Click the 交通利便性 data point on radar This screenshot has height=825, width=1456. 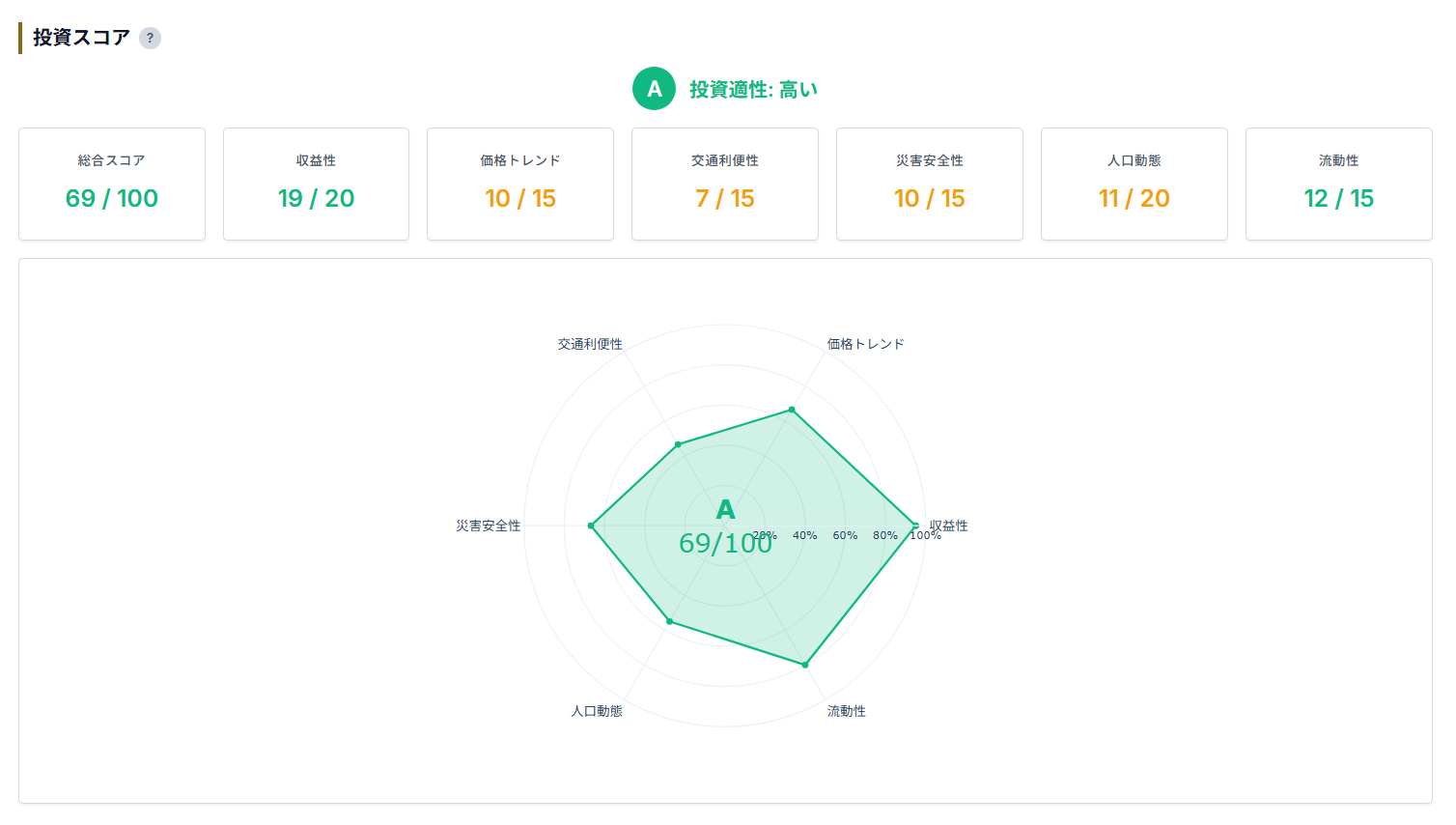(x=678, y=444)
